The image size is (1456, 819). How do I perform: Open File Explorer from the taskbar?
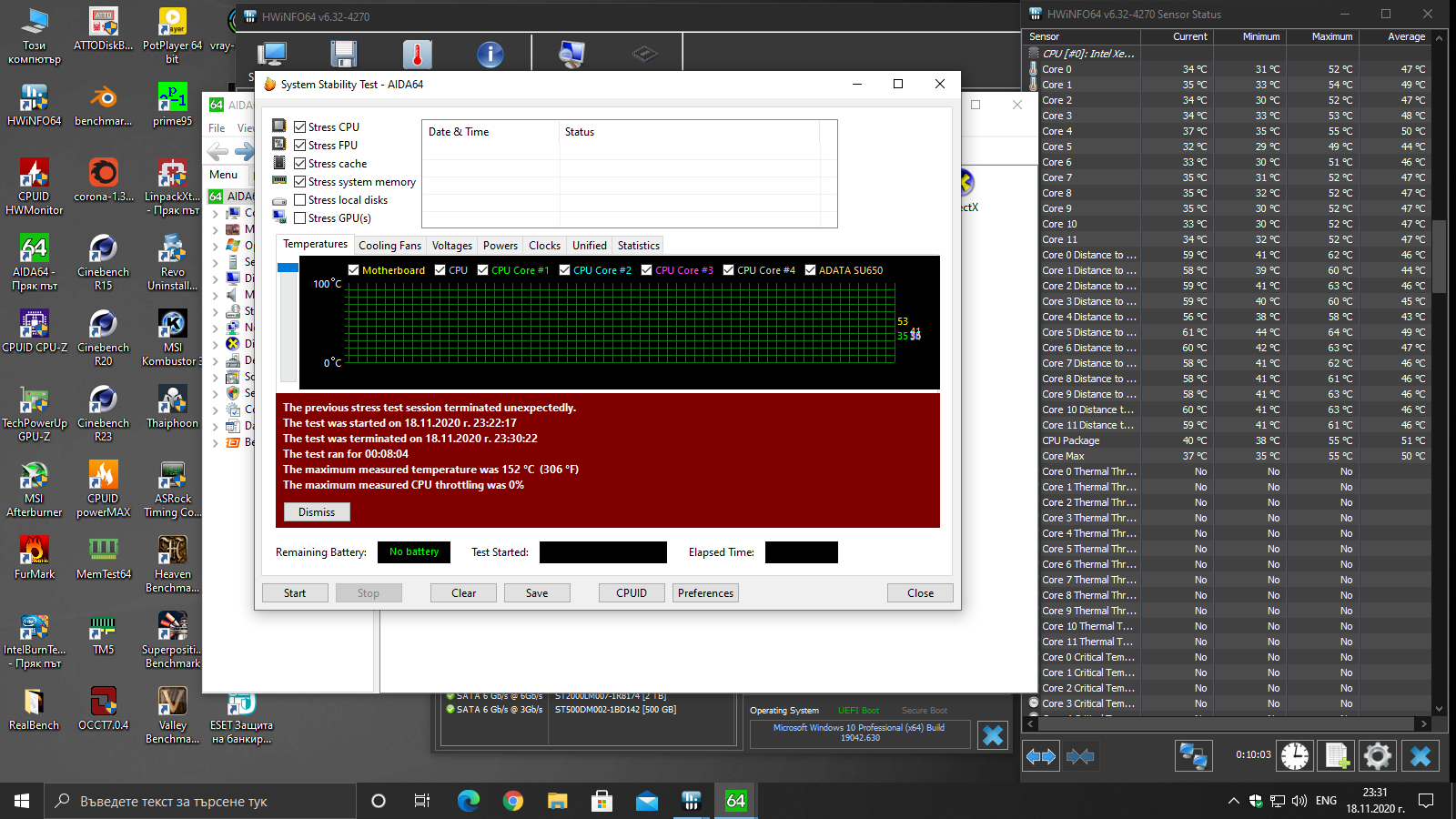tap(558, 801)
